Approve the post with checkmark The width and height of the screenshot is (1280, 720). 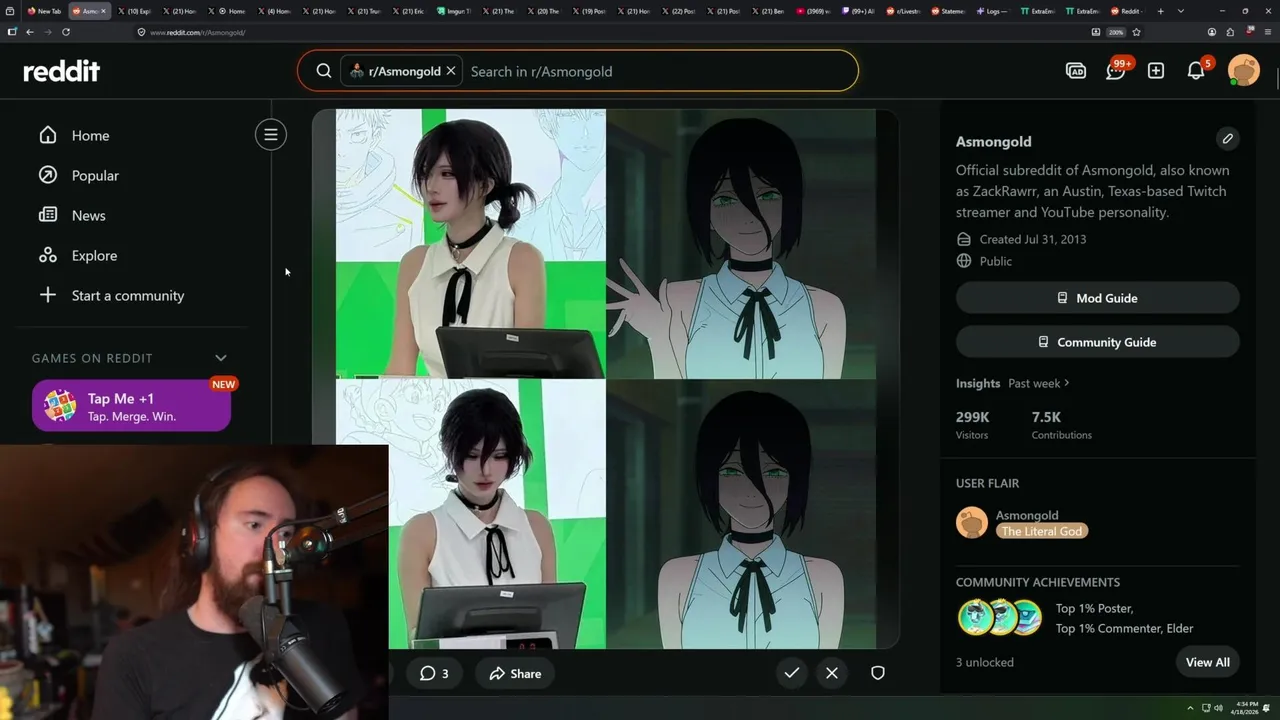tap(791, 673)
